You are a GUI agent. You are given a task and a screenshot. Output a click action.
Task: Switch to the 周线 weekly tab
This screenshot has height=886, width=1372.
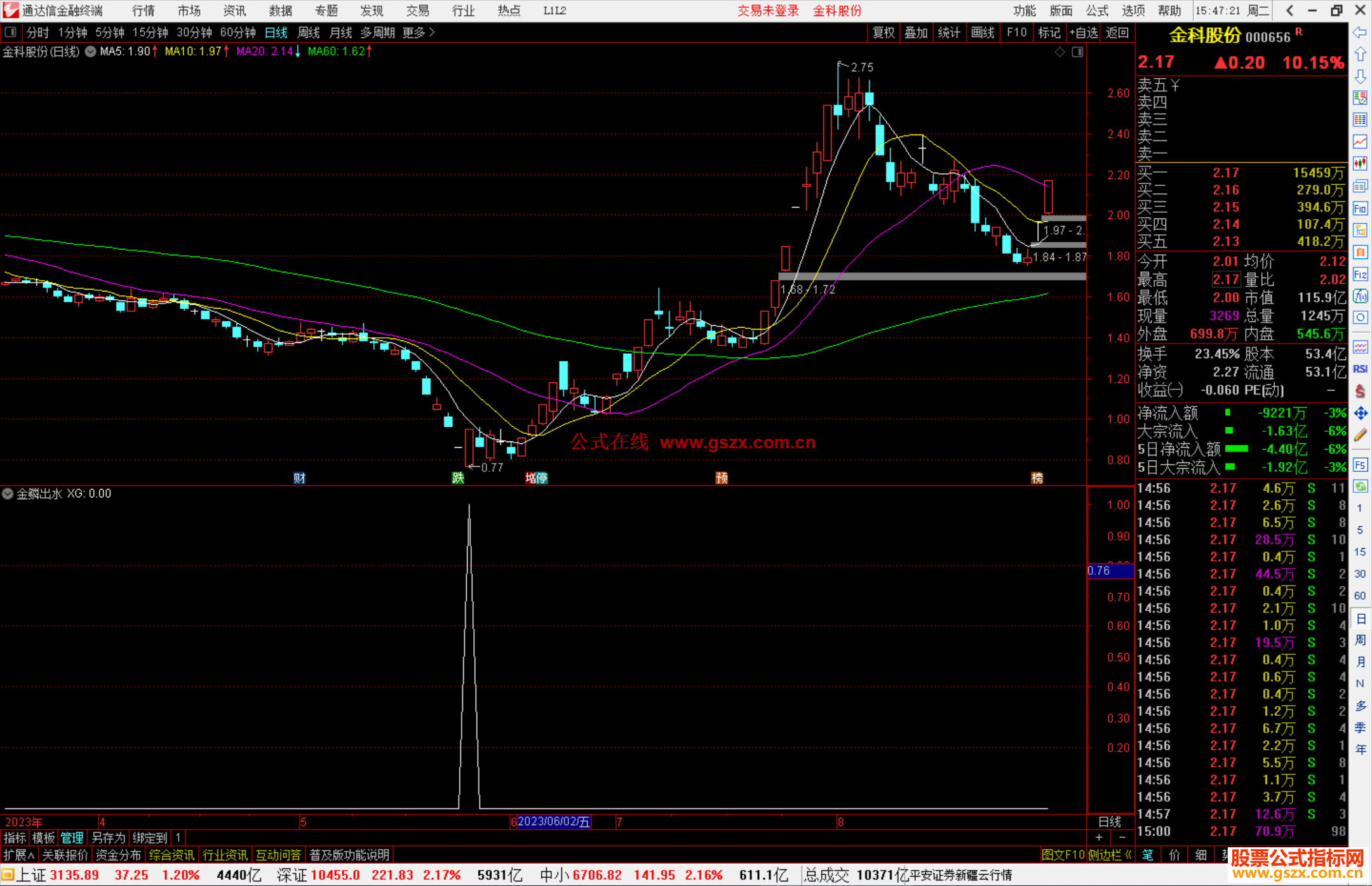point(309,32)
